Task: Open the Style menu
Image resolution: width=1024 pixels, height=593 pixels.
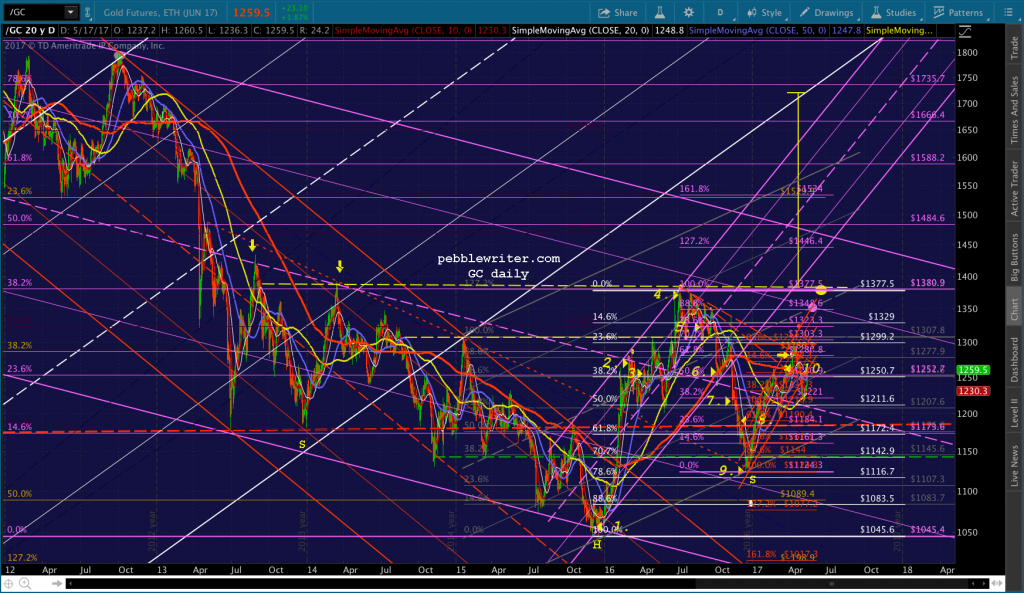Action: (x=764, y=12)
